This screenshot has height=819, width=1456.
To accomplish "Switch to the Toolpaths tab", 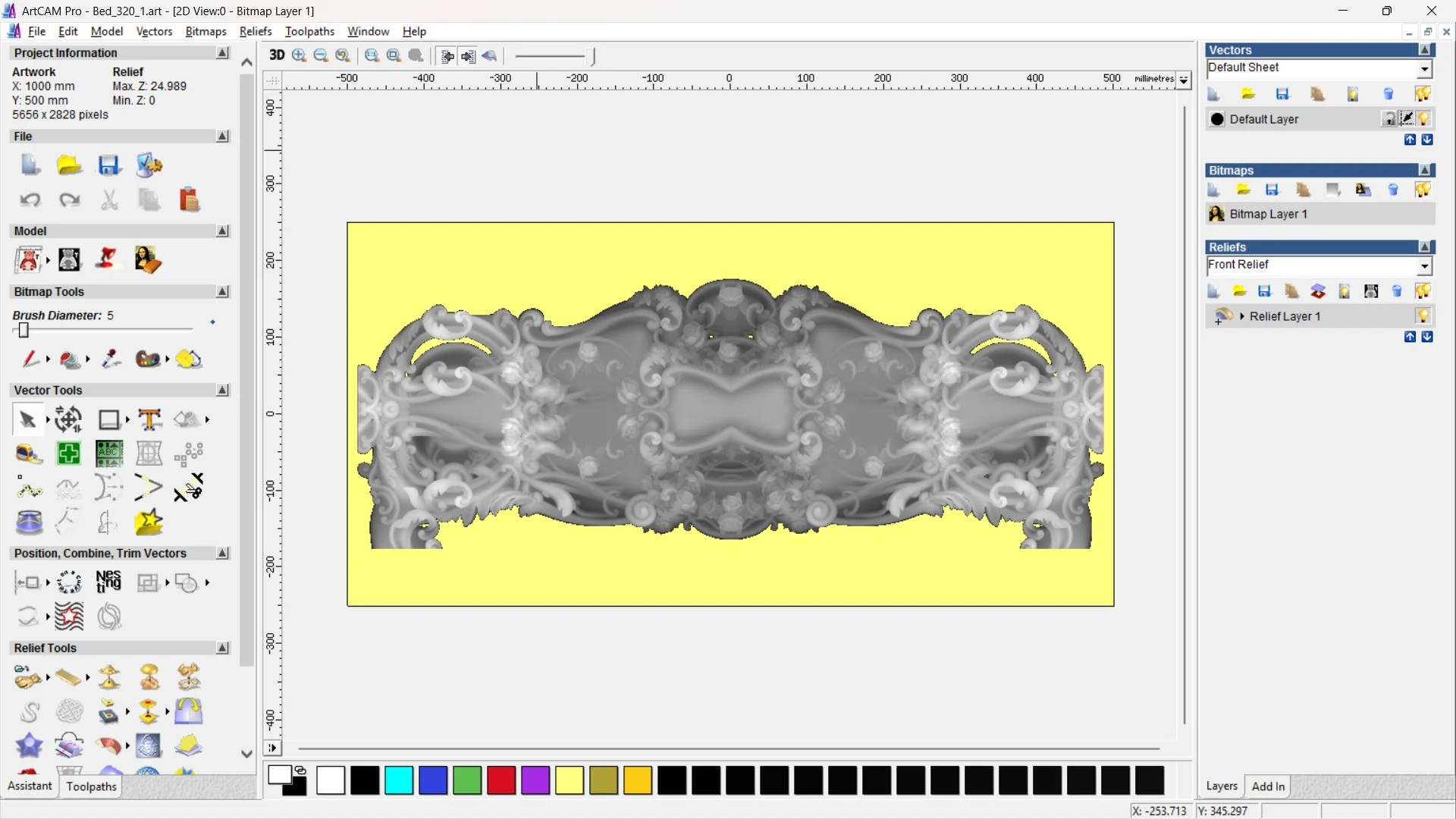I will pyautogui.click(x=91, y=786).
